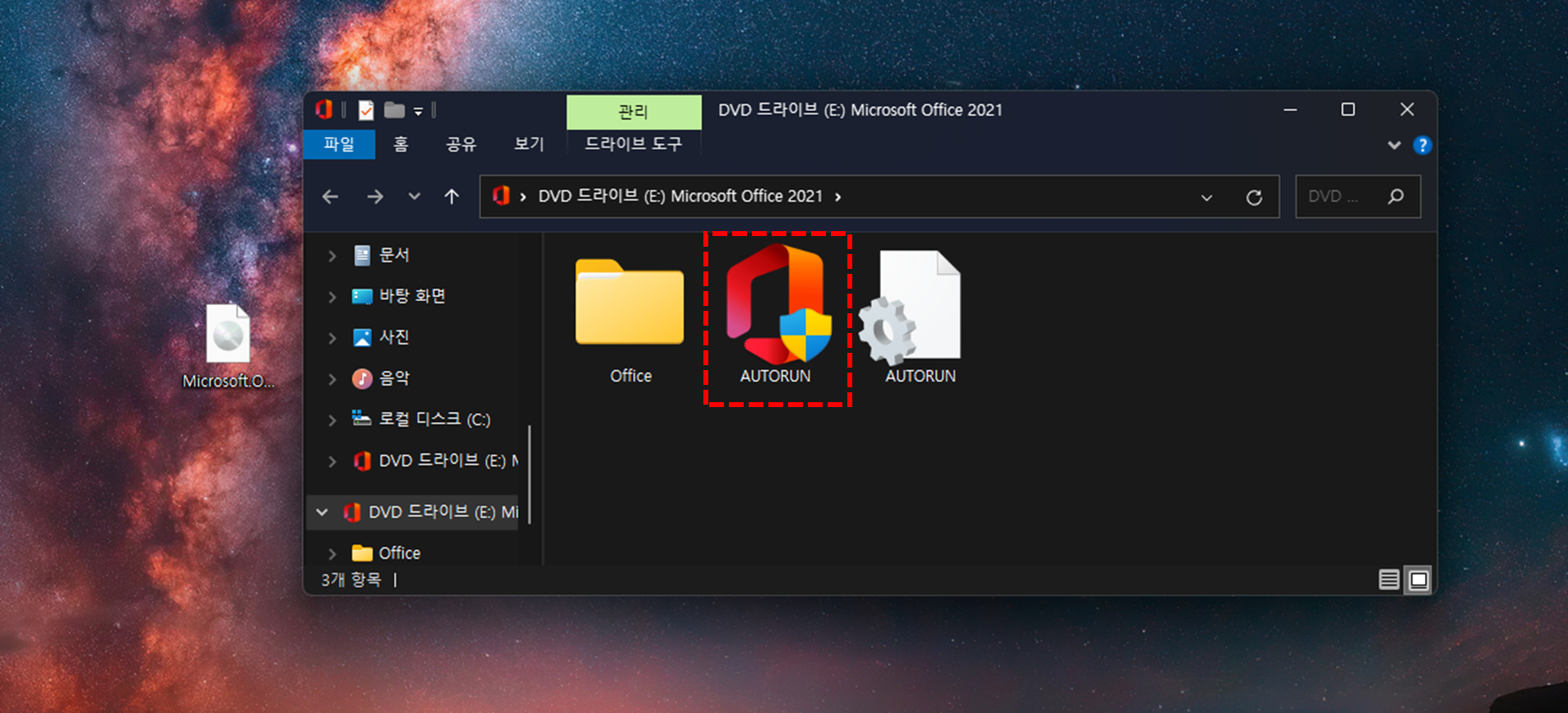
Task: Open the 파일 tab
Action: coord(339,144)
